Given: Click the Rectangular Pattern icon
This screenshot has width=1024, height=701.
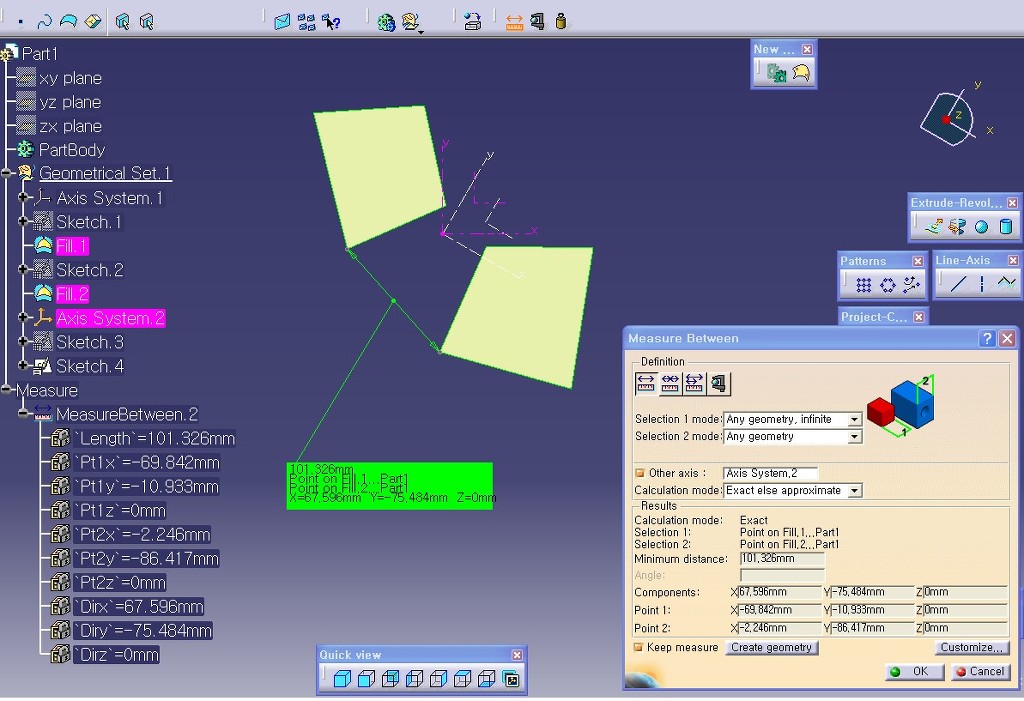Looking at the screenshot, I should pyautogui.click(x=864, y=285).
